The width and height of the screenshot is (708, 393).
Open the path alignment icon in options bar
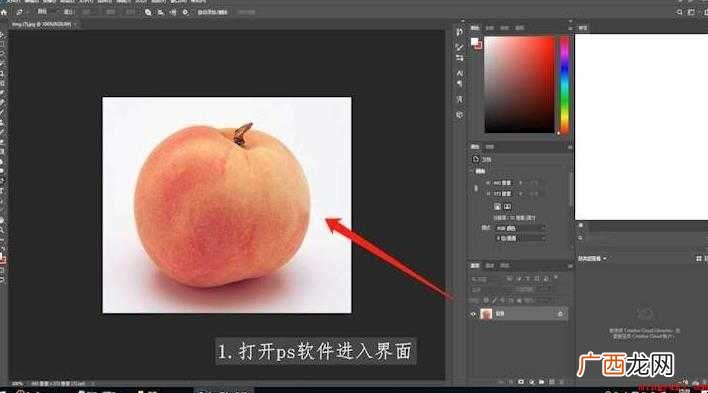(161, 13)
